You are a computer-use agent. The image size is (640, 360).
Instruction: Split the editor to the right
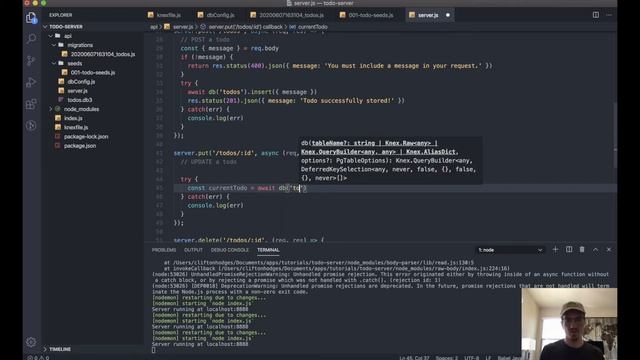point(596,15)
